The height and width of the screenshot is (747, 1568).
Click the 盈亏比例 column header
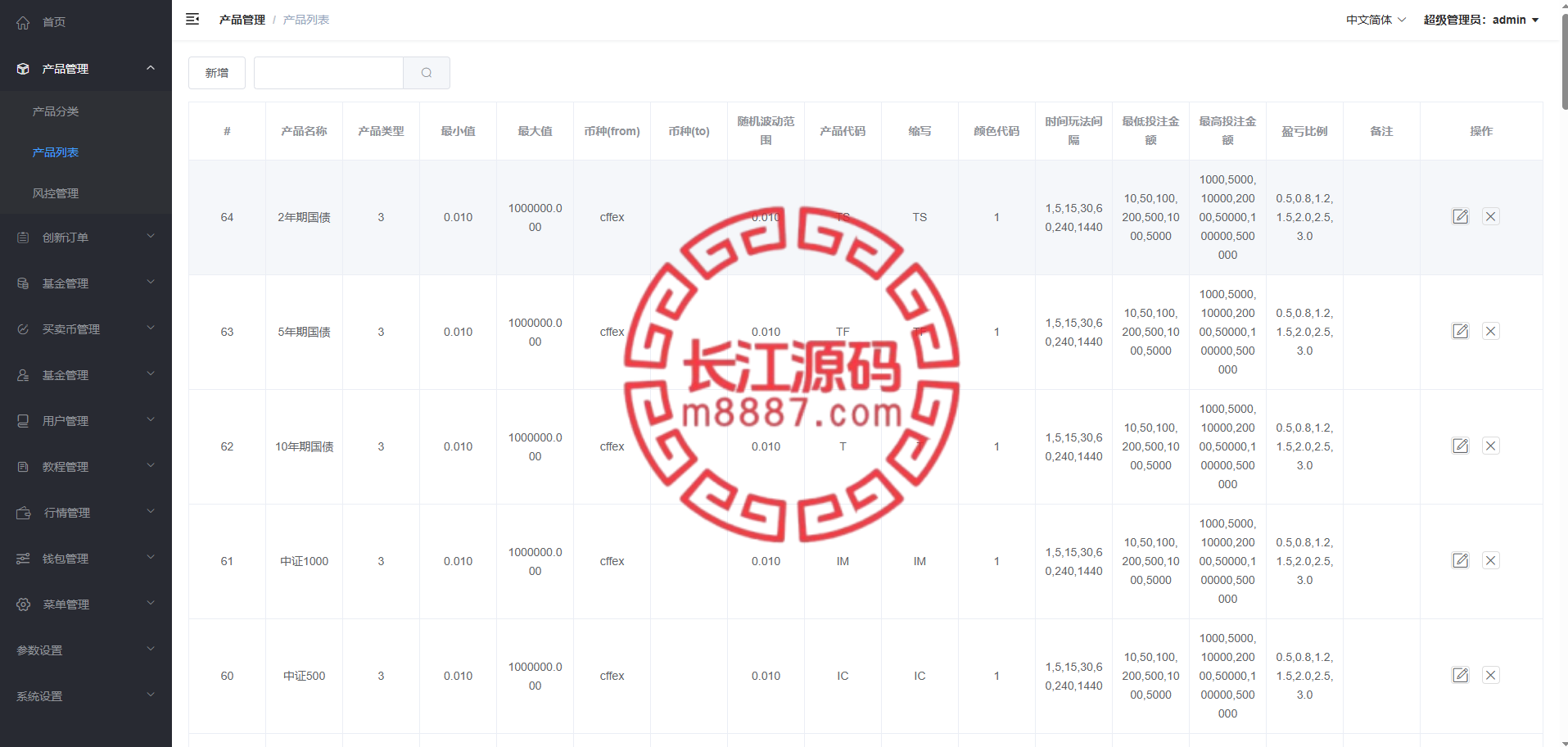point(1304,131)
